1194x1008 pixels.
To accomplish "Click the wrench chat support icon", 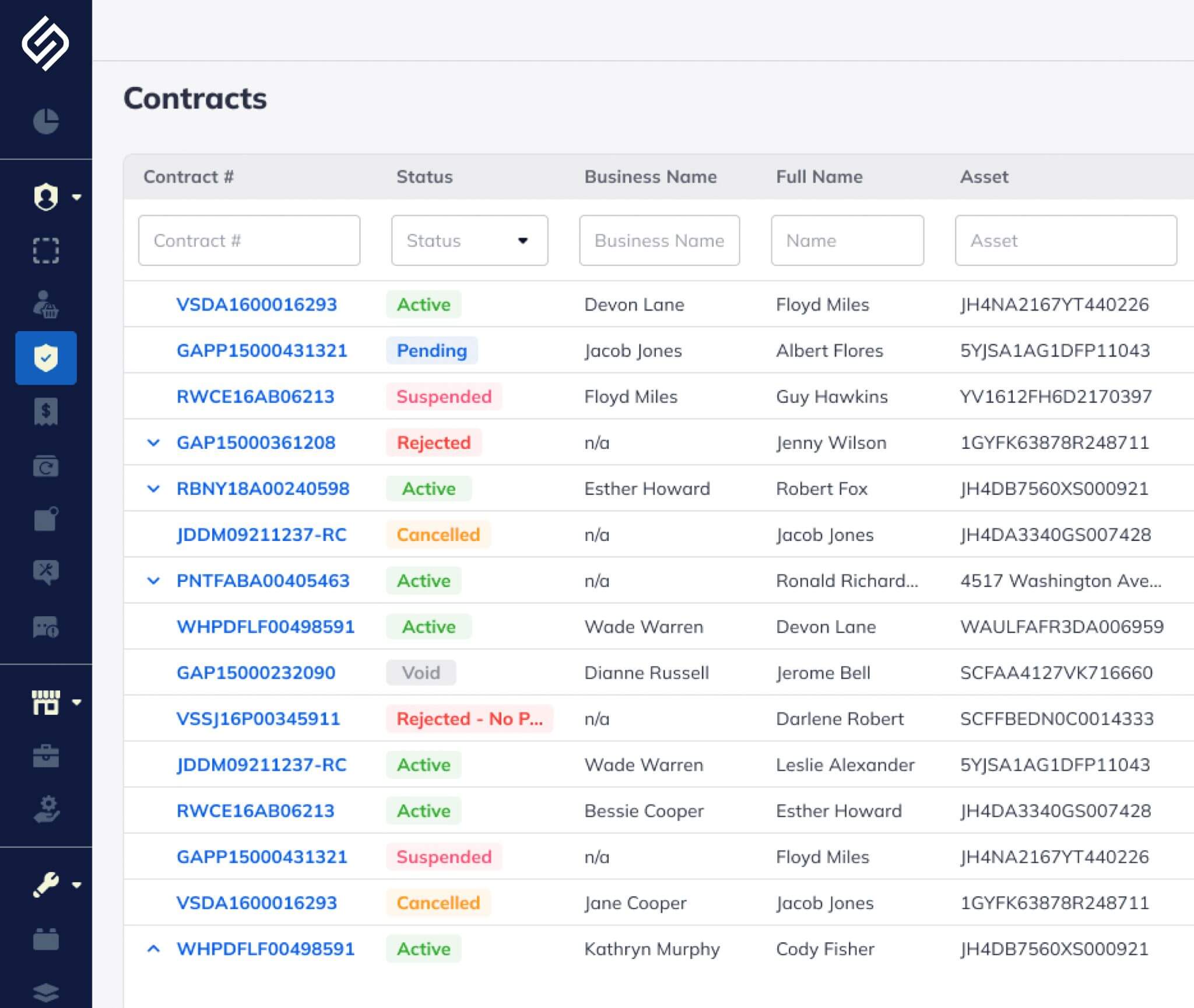I will [46, 573].
